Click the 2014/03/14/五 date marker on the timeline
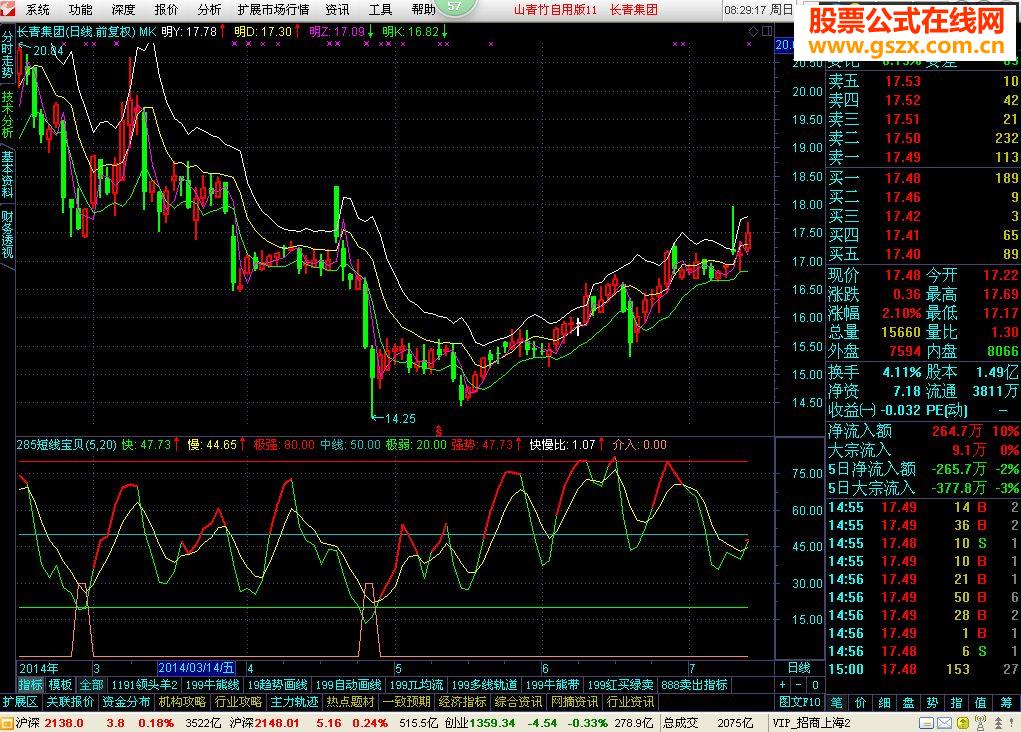The image size is (1021, 732). click(x=196, y=668)
